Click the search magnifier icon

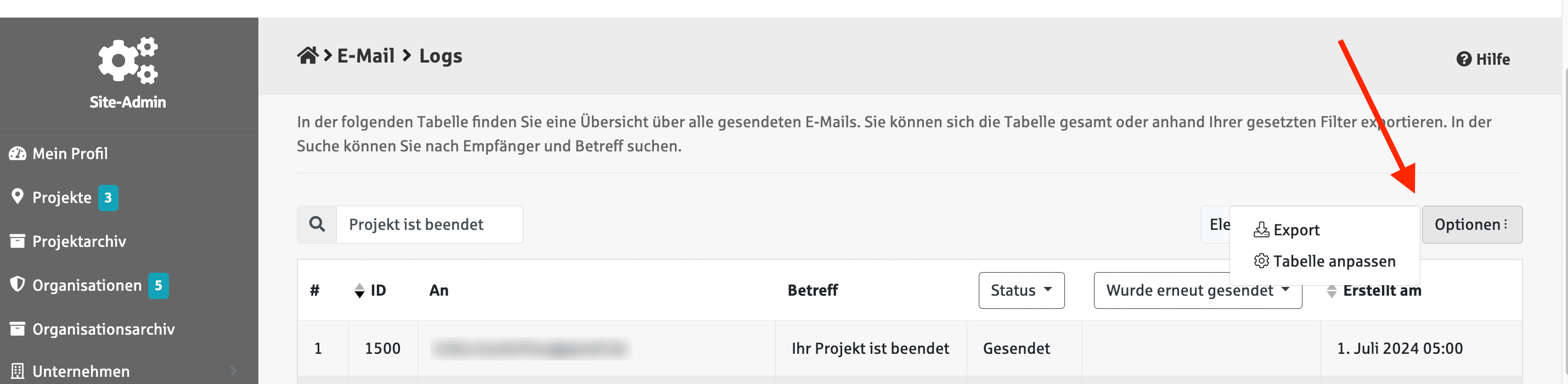(317, 224)
